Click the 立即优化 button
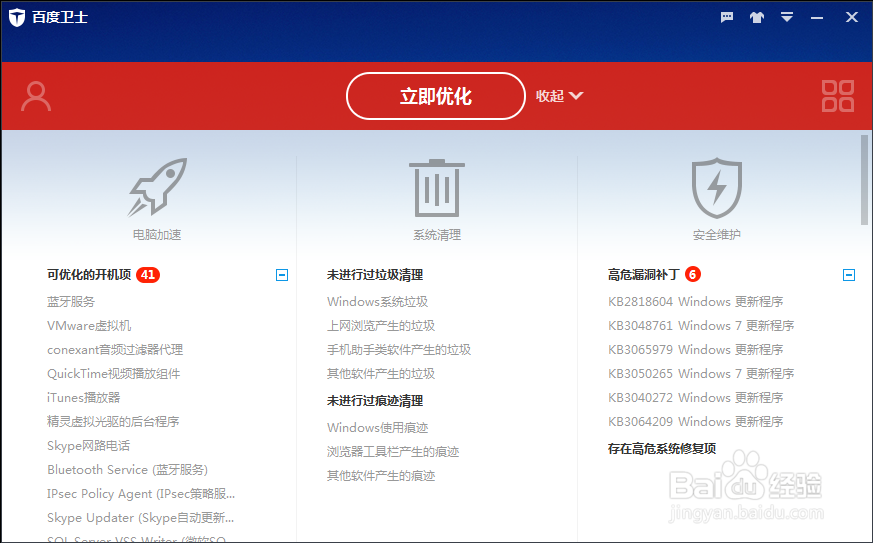Viewport: 873px width, 543px height. (435, 96)
